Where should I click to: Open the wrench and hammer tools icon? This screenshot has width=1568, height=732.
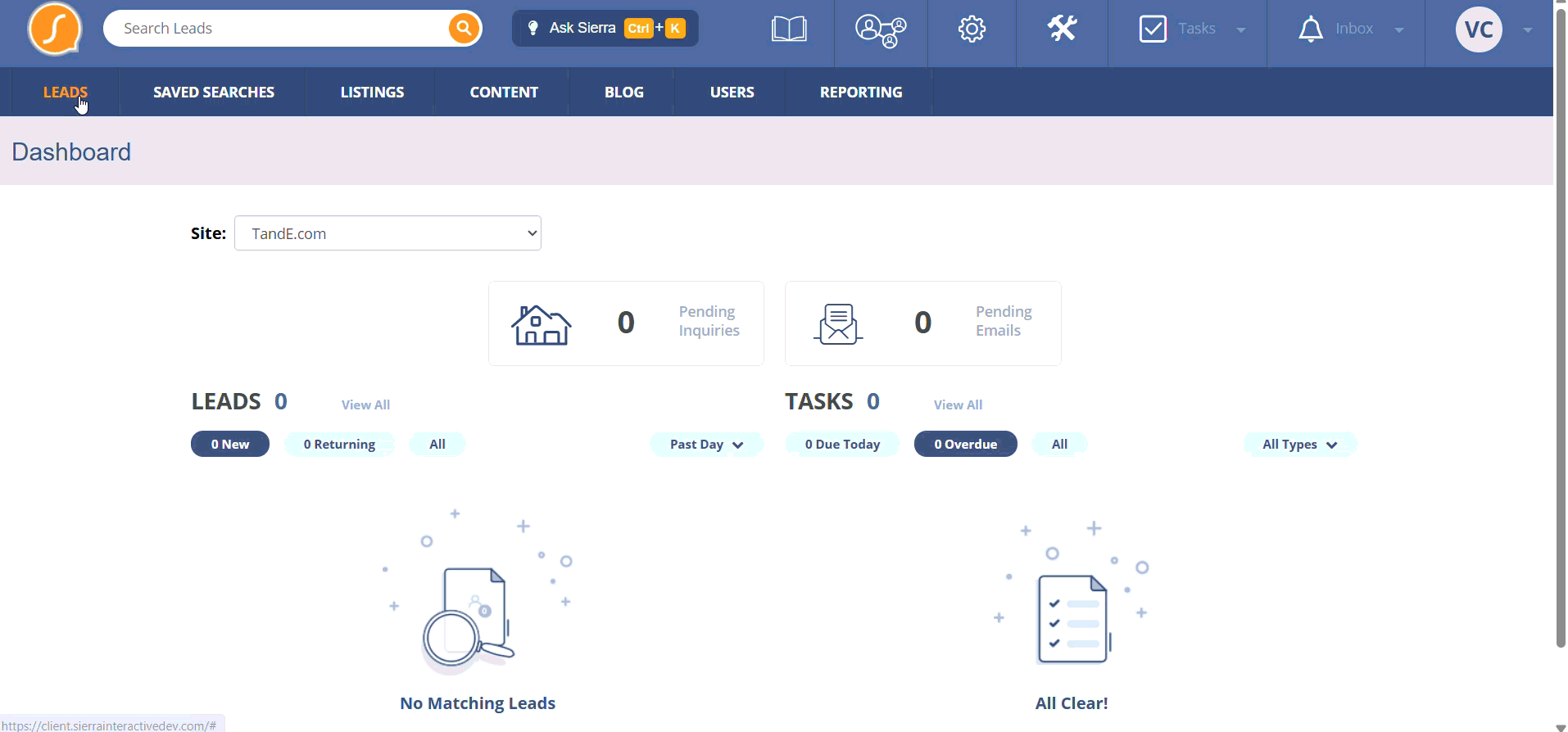pos(1062,29)
